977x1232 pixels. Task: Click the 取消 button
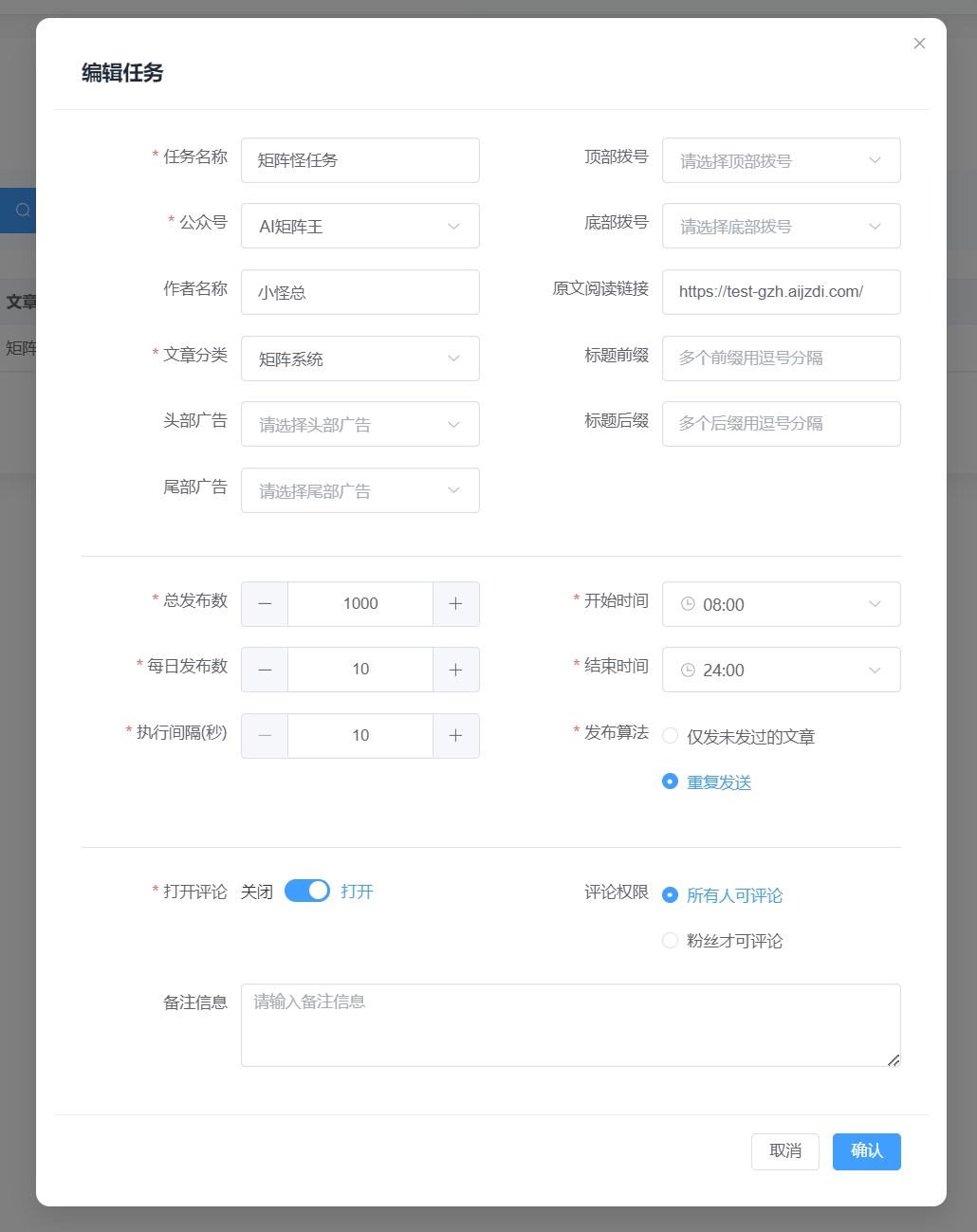[x=784, y=1151]
